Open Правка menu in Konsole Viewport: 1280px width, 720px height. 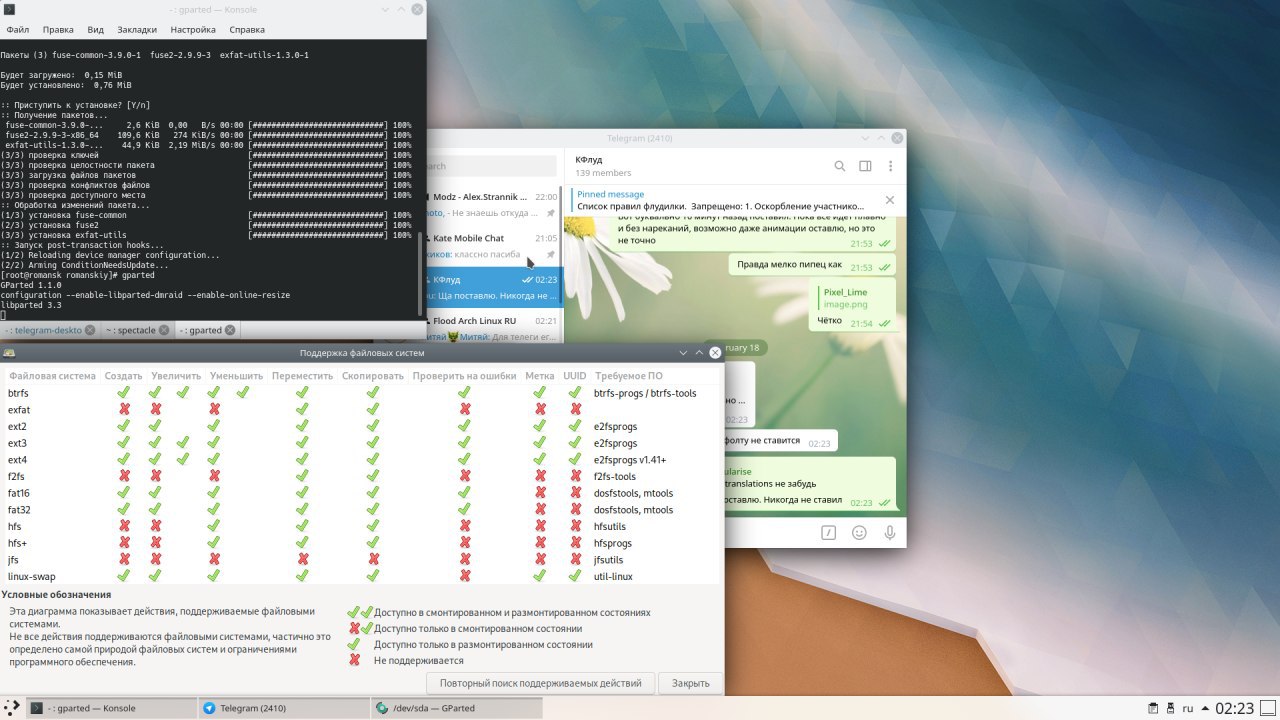click(x=58, y=30)
